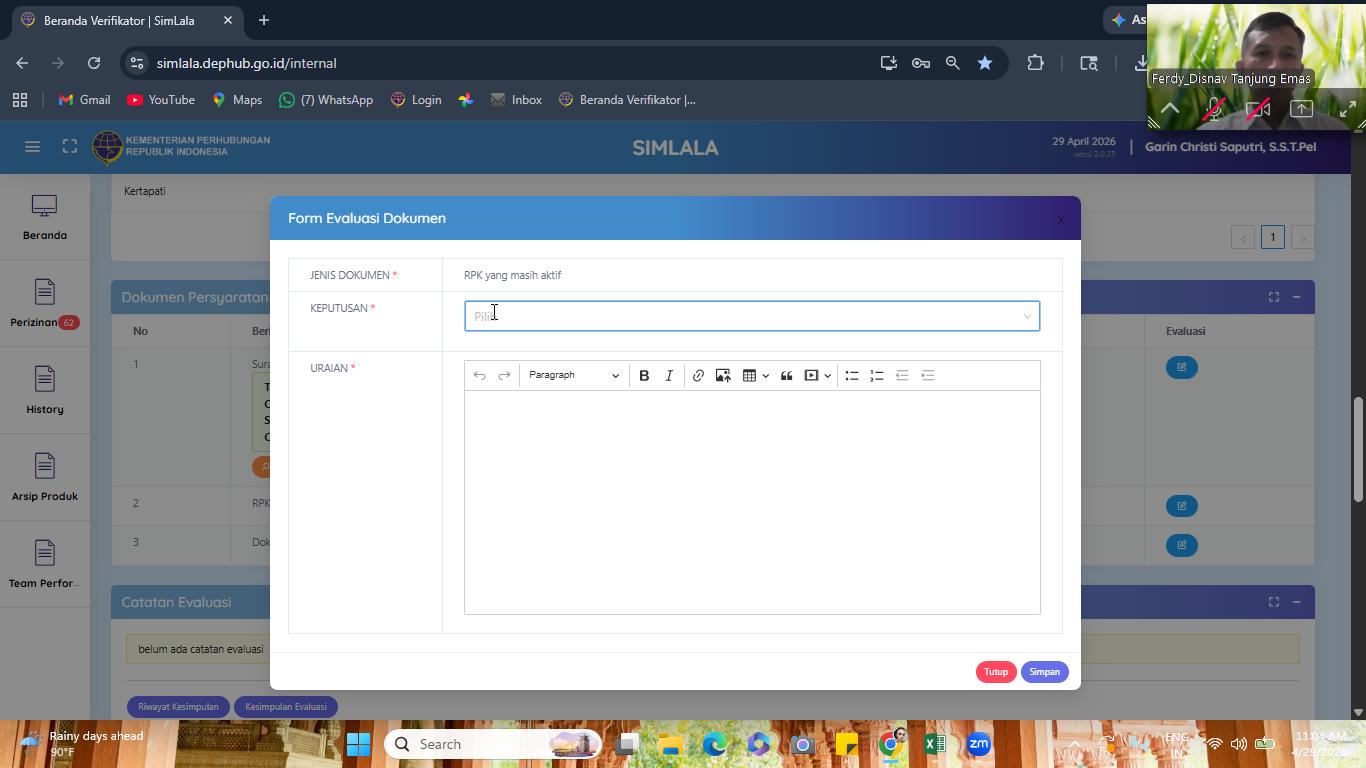Save the form with Simpan button
Viewport: 1366px width, 768px height.
click(1044, 672)
